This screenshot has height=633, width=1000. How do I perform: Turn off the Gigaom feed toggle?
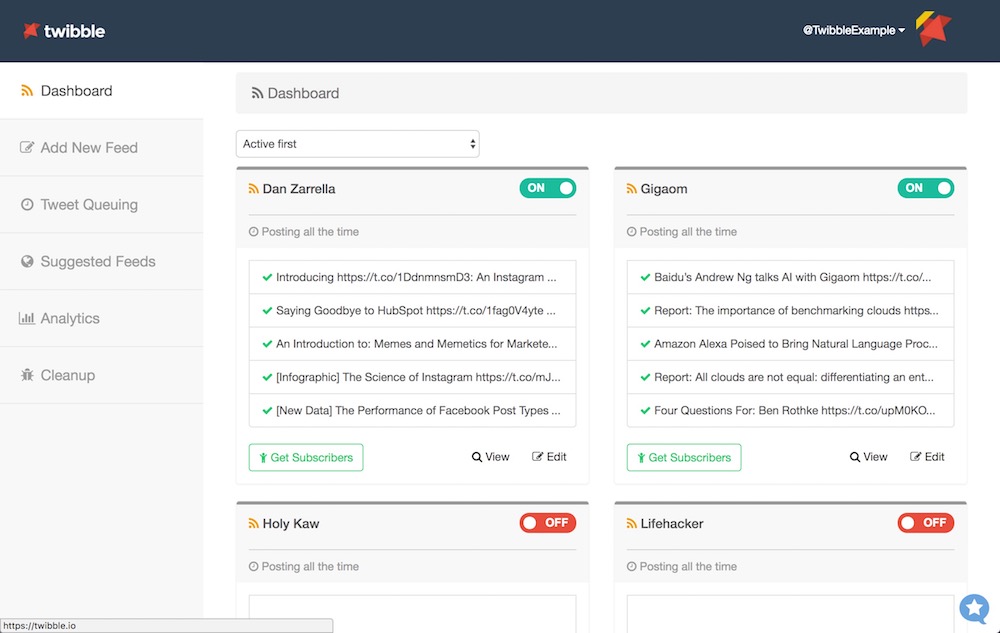926,188
